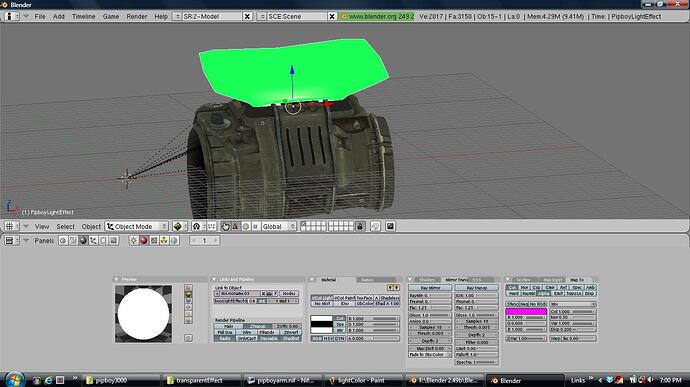Adjust the Alpha A 0.000 slider

[373, 339]
